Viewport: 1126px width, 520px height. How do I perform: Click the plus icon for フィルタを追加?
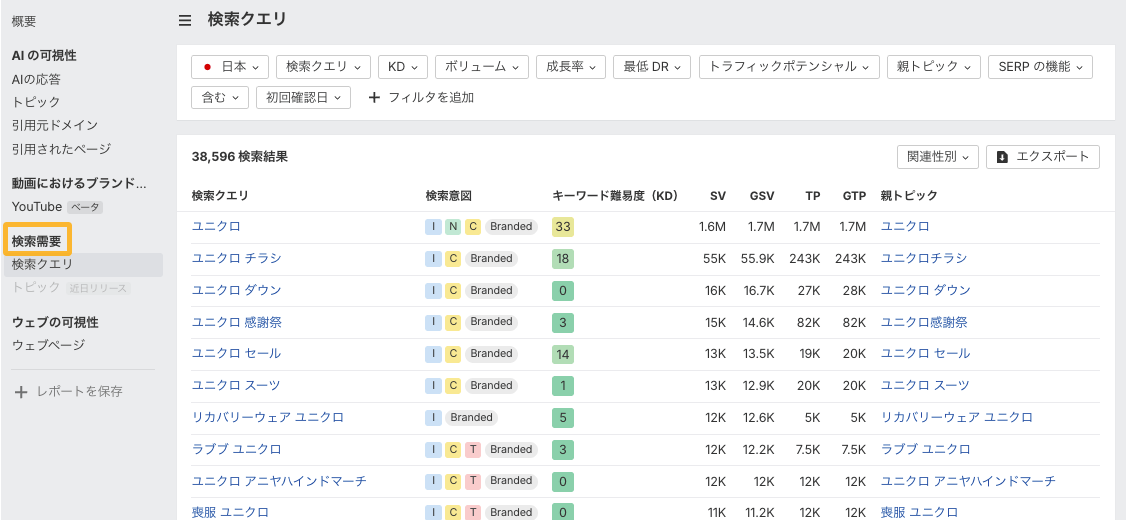(x=375, y=97)
